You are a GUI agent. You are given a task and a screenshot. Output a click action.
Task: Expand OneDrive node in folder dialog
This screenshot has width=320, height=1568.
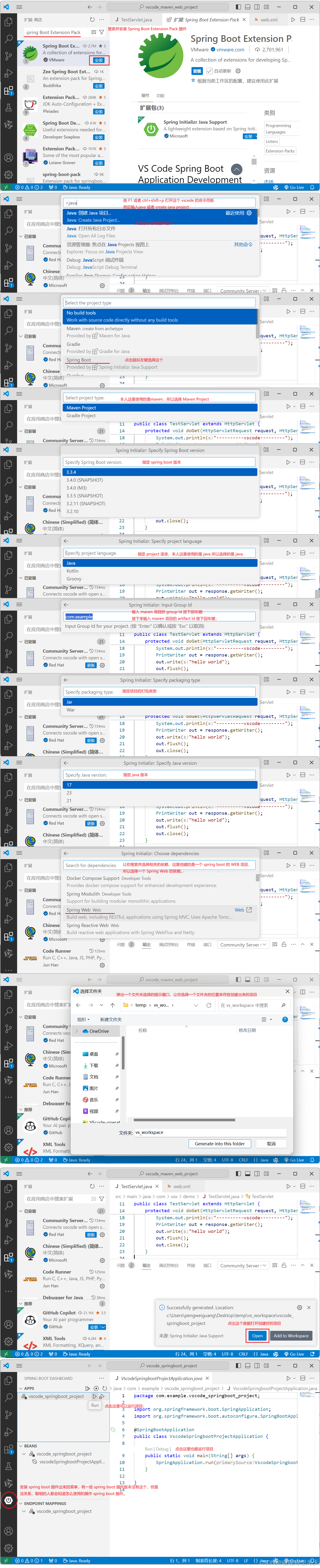(77, 1031)
